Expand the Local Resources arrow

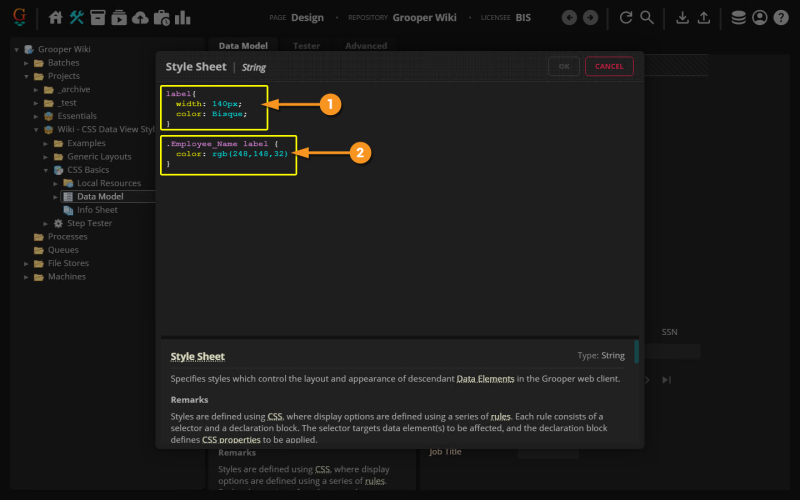coord(55,183)
